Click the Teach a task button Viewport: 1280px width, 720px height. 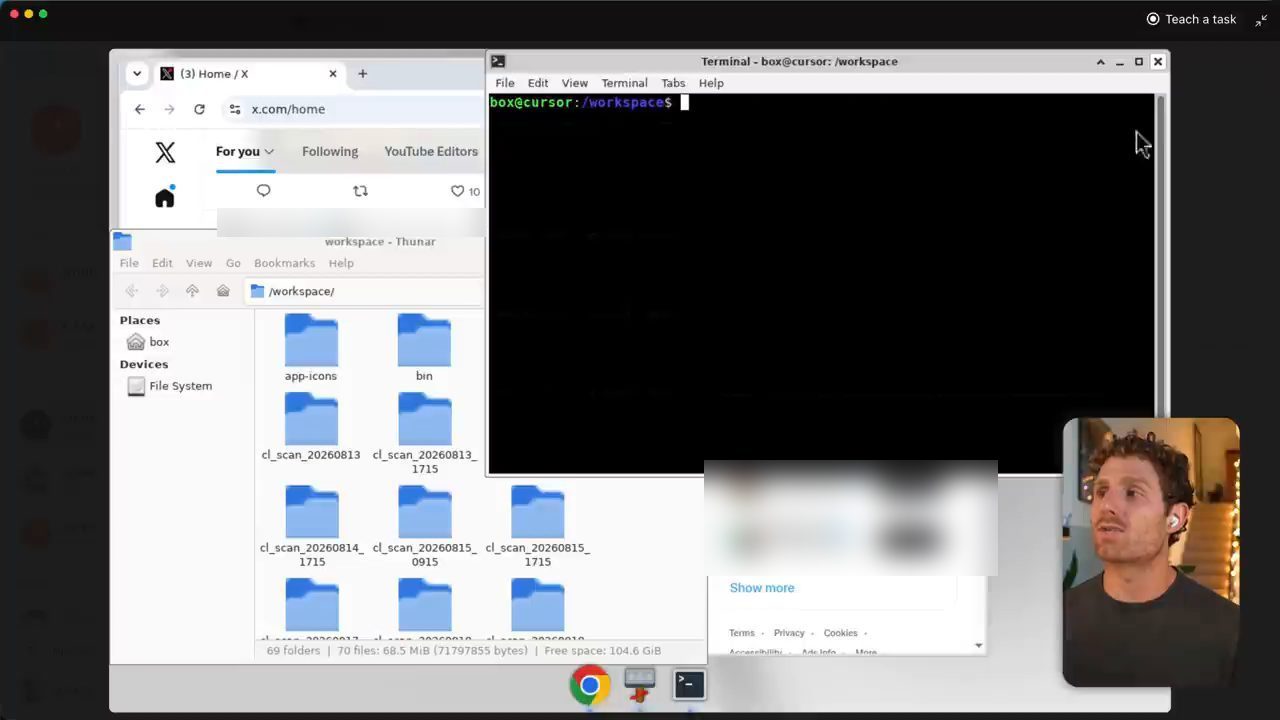[1191, 19]
